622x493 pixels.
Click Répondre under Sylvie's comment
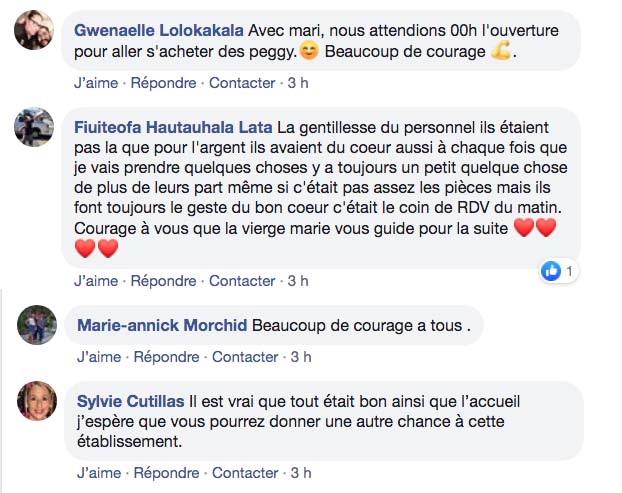click(x=166, y=472)
